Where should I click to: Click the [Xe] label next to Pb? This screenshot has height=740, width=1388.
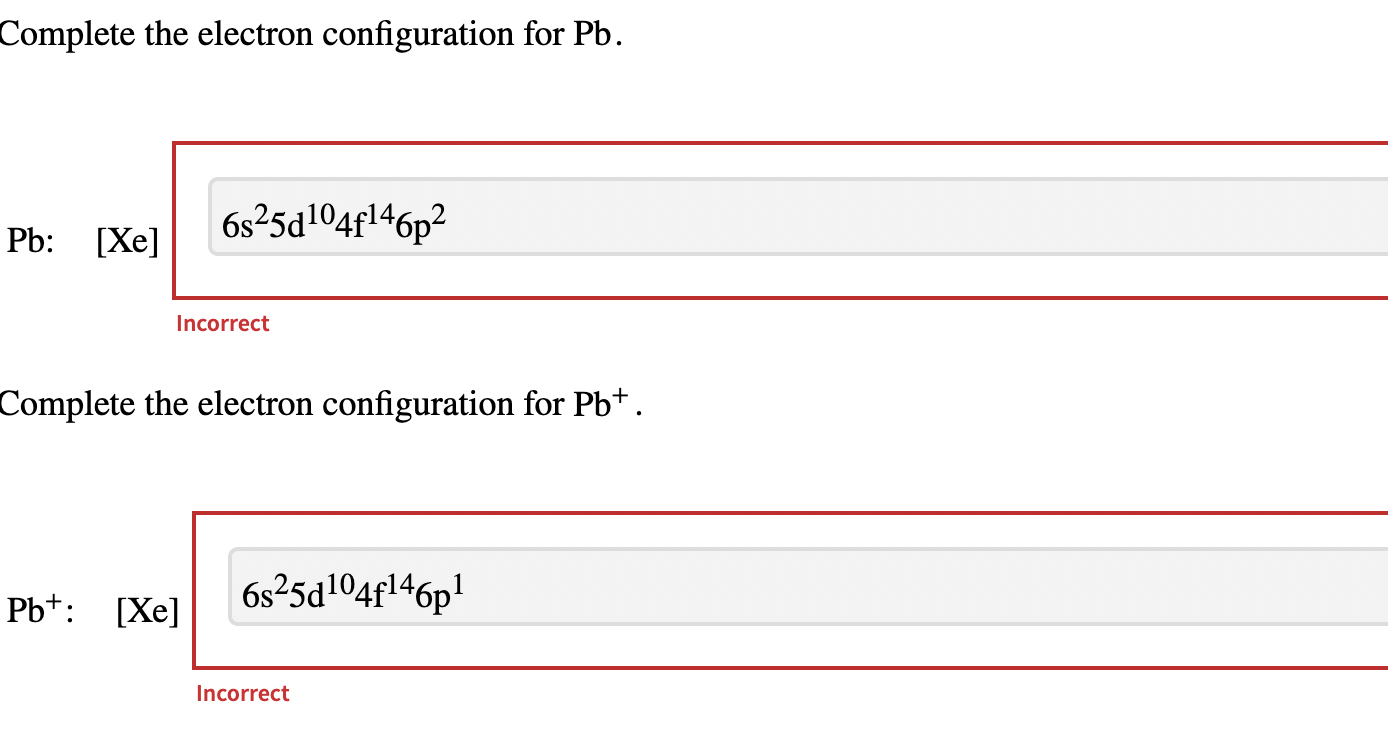click(128, 239)
